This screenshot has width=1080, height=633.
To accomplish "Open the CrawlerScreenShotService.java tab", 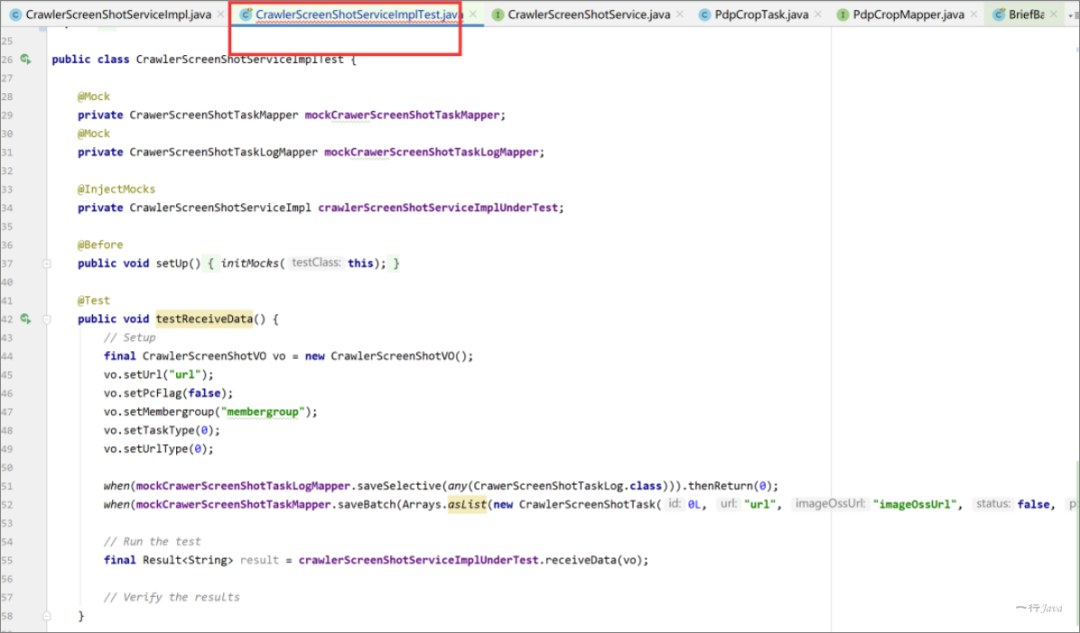I will coord(589,14).
